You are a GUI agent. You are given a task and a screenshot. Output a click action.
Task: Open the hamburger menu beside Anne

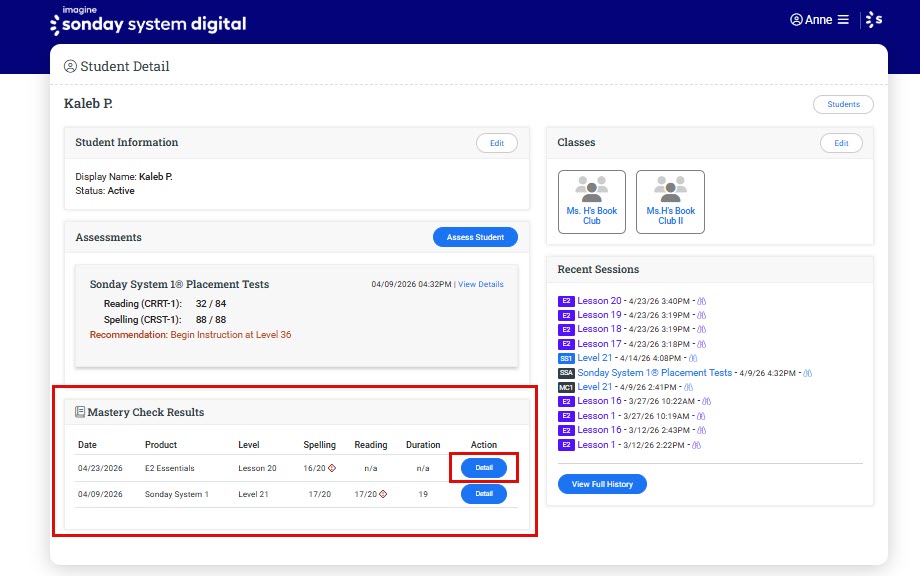pyautogui.click(x=843, y=20)
